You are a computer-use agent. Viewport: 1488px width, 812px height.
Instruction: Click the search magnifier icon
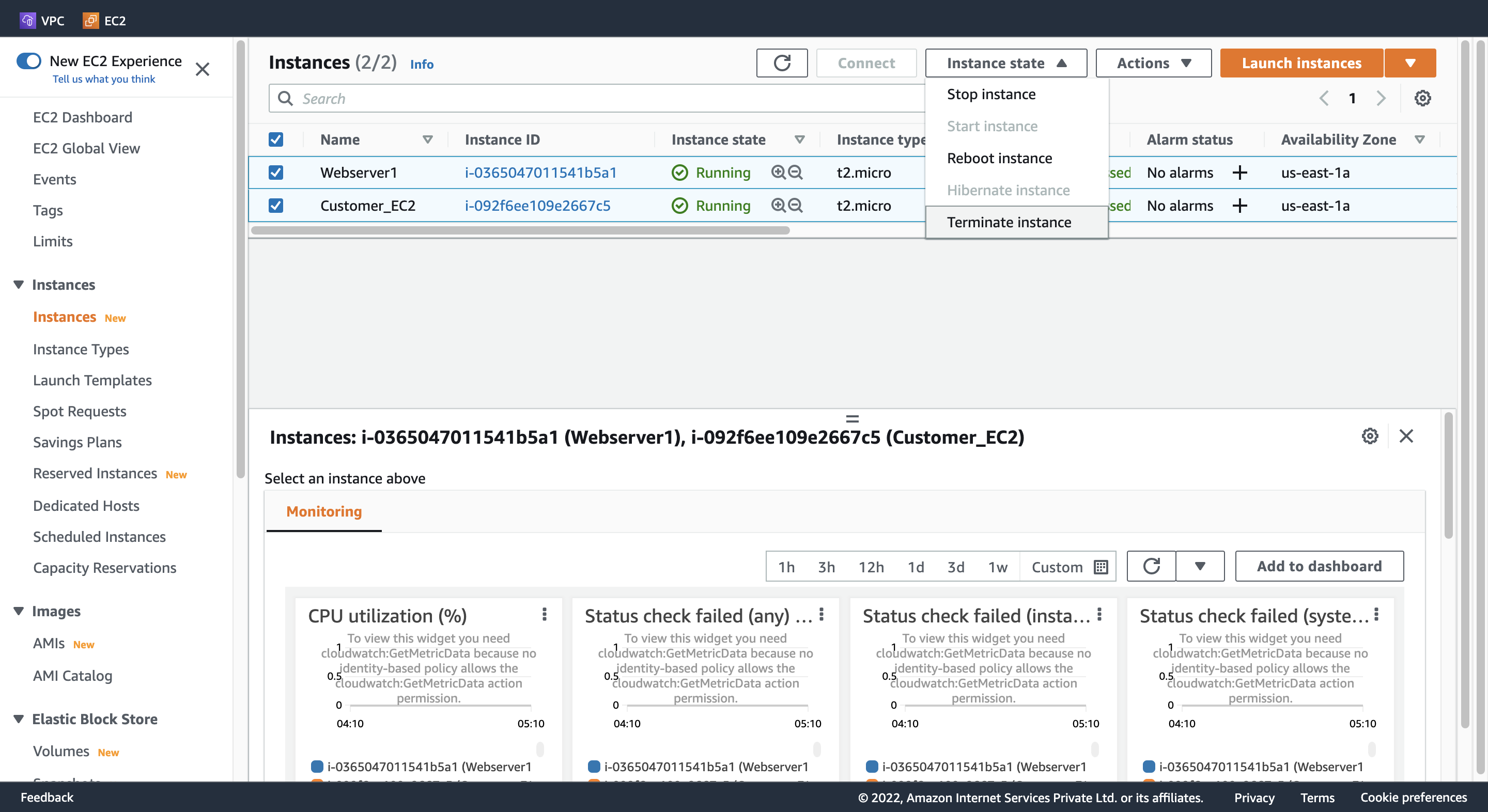click(x=285, y=98)
